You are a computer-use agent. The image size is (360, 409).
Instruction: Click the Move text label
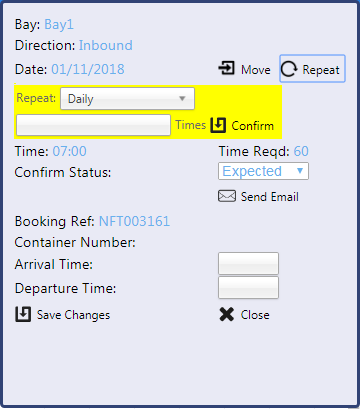tap(256, 70)
